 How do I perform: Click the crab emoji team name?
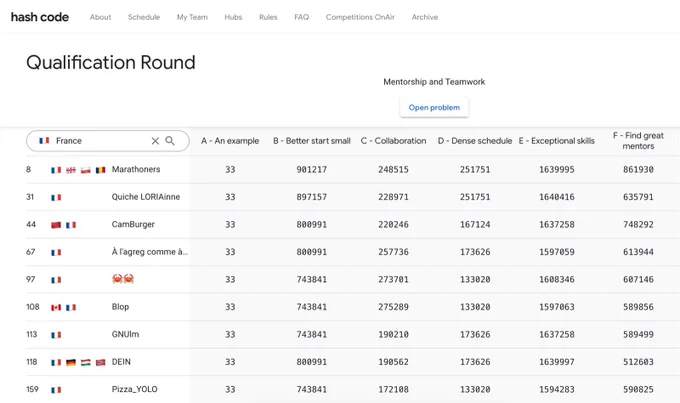tap(123, 279)
